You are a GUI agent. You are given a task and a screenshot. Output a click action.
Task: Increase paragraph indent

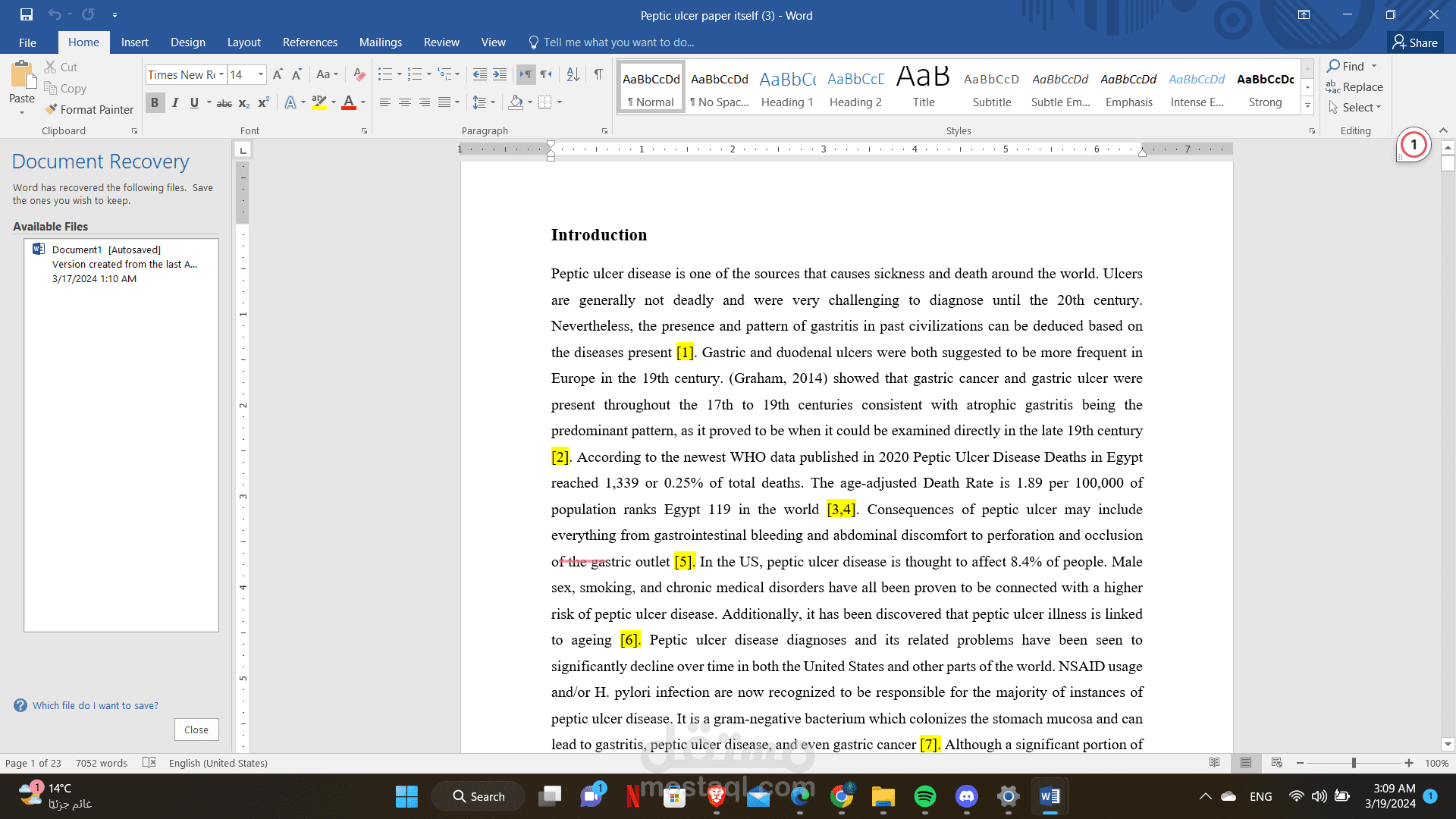(499, 74)
